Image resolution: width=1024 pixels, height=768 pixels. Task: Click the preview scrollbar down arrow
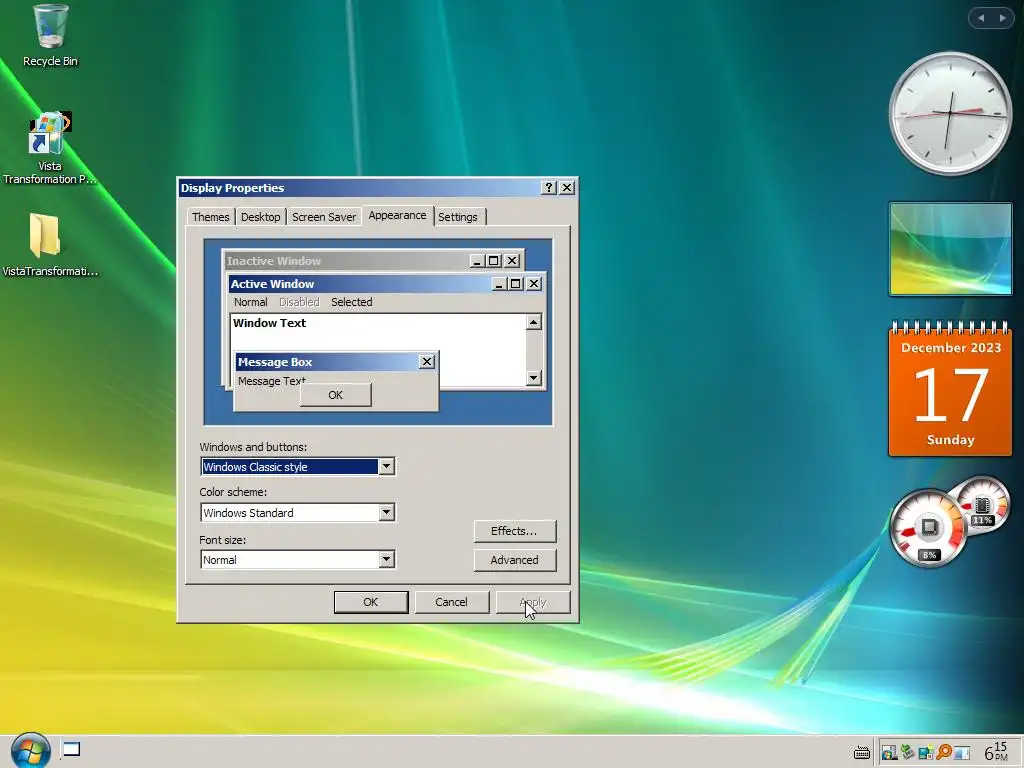tap(534, 377)
